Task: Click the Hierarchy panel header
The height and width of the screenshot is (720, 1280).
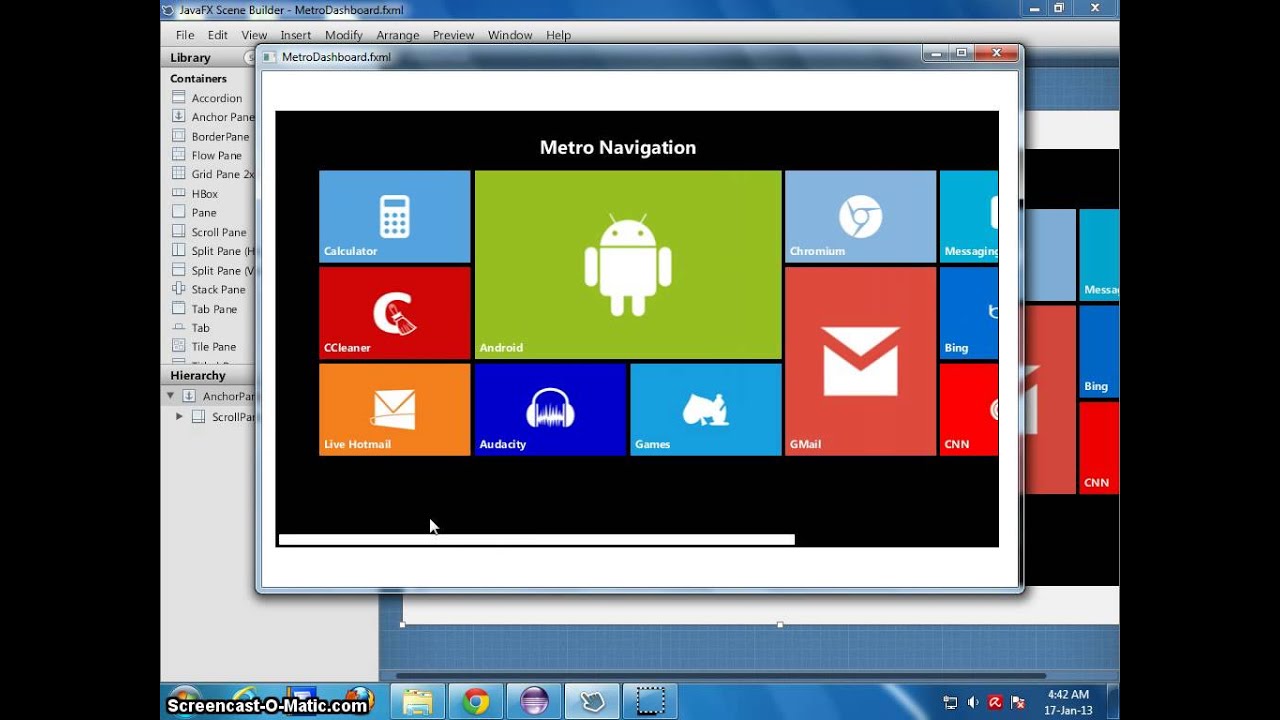Action: tap(208, 375)
